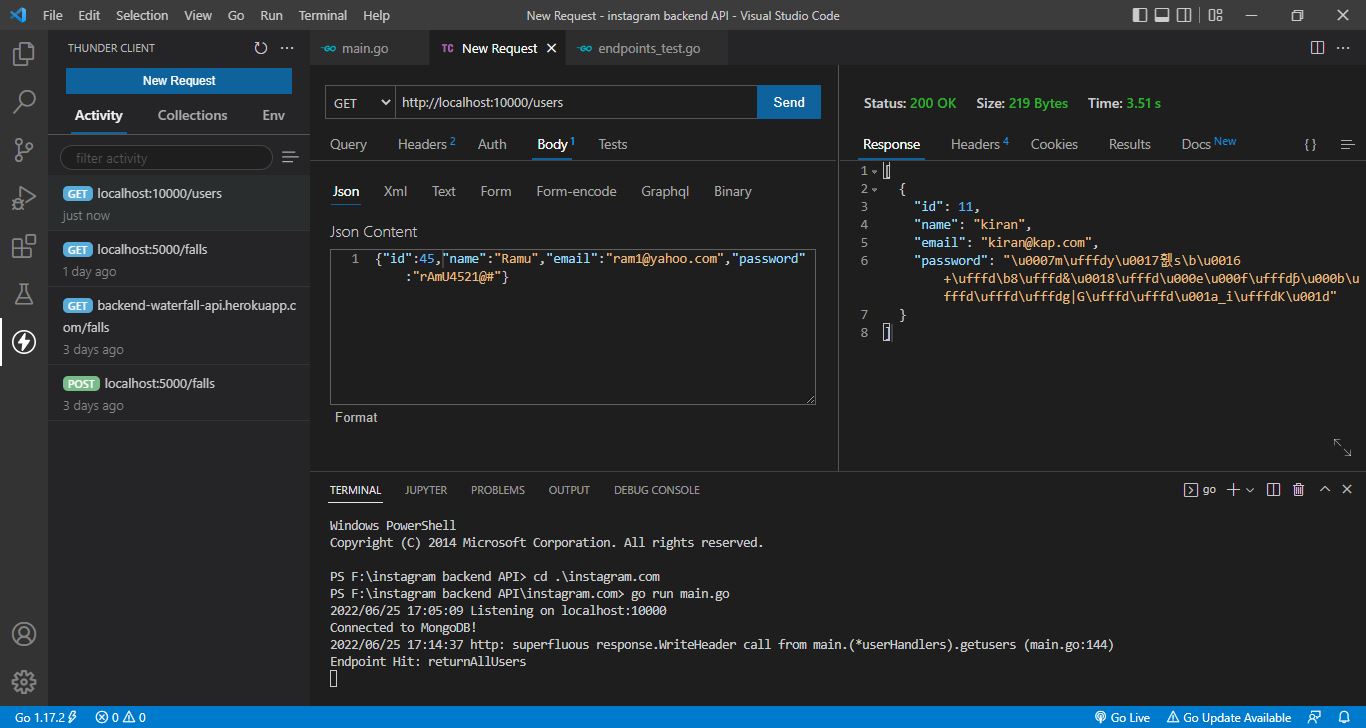The height and width of the screenshot is (728, 1366).
Task: Open the new terminal launch profile dropdown
Action: (1250, 490)
